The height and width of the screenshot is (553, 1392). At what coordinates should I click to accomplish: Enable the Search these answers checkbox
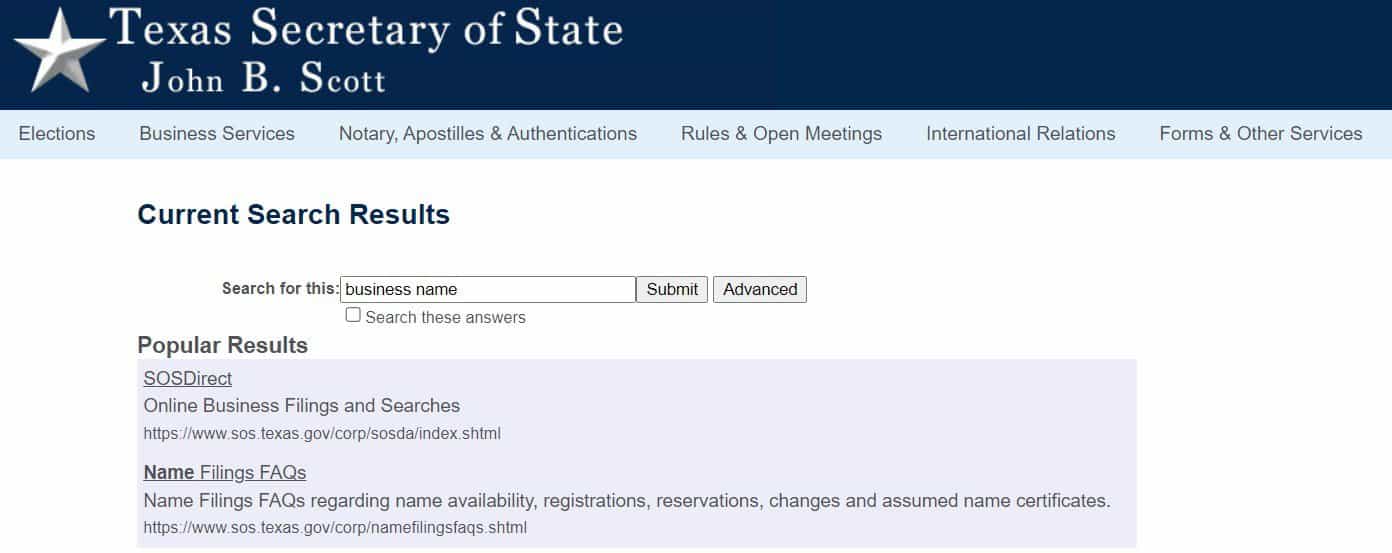(x=353, y=315)
